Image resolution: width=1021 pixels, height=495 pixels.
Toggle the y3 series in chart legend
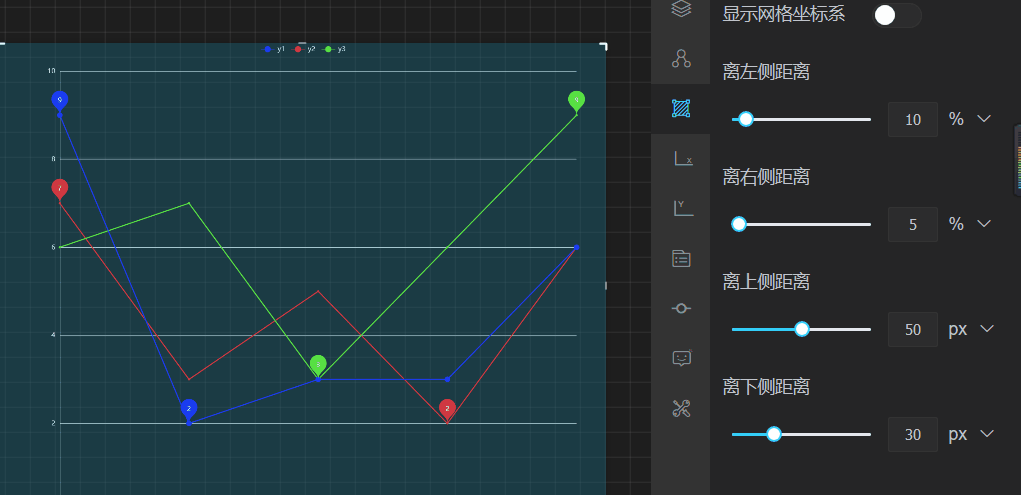coord(334,49)
